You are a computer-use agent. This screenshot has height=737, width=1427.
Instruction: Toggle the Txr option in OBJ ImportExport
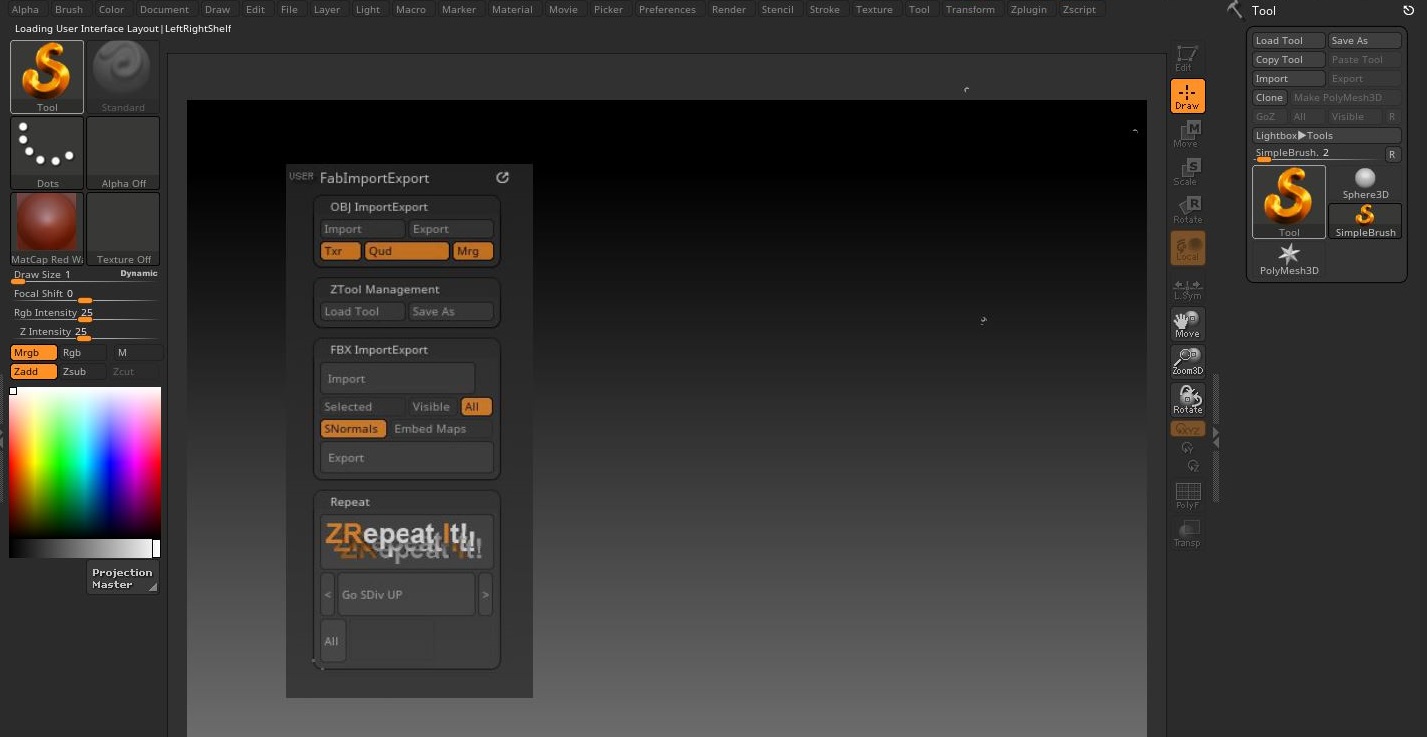click(340, 252)
